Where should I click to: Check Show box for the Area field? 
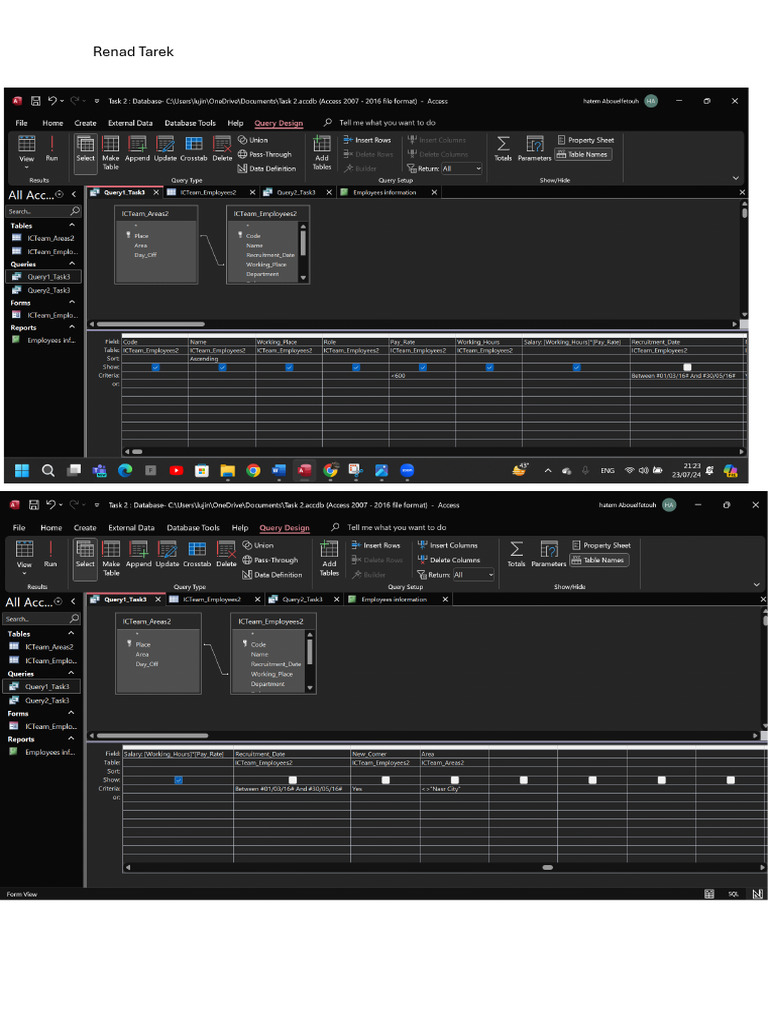click(455, 780)
